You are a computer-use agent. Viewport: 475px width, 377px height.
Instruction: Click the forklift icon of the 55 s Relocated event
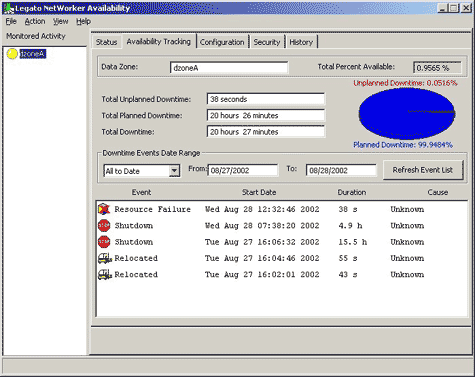click(x=105, y=258)
